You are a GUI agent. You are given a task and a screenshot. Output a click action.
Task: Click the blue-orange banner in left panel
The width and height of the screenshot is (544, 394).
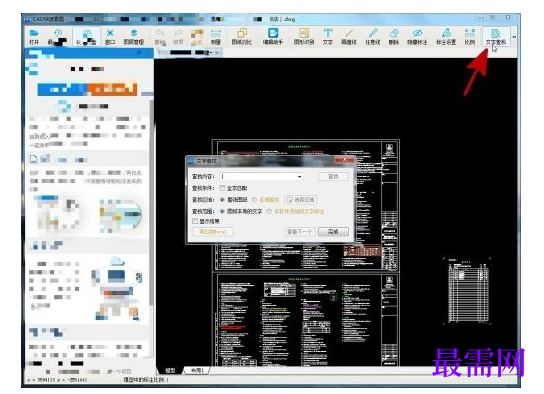(87, 89)
